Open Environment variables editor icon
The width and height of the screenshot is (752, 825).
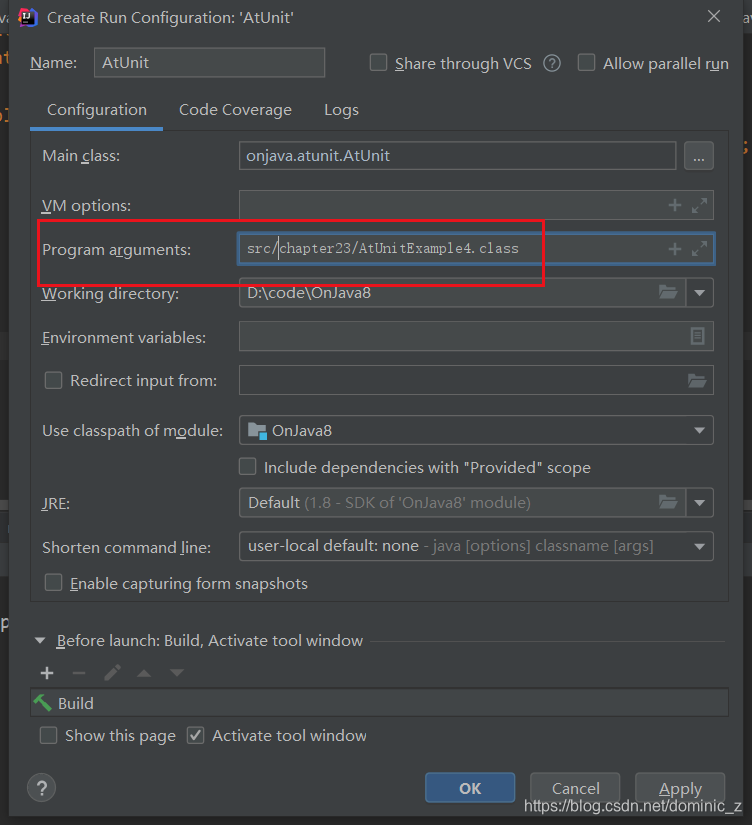pyautogui.click(x=697, y=336)
